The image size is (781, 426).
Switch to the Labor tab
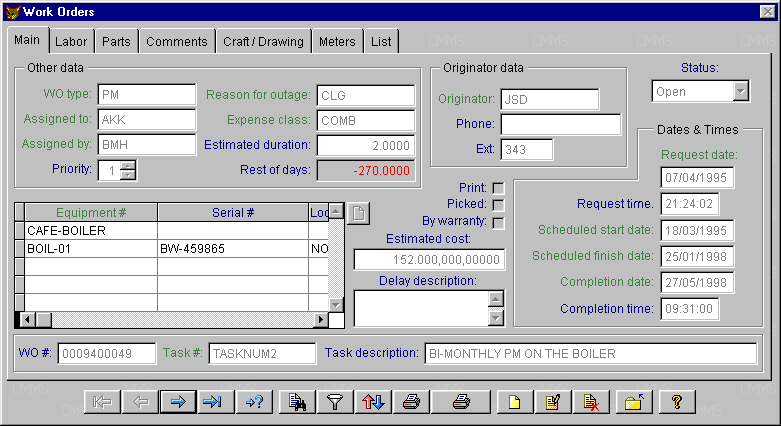tap(71, 41)
